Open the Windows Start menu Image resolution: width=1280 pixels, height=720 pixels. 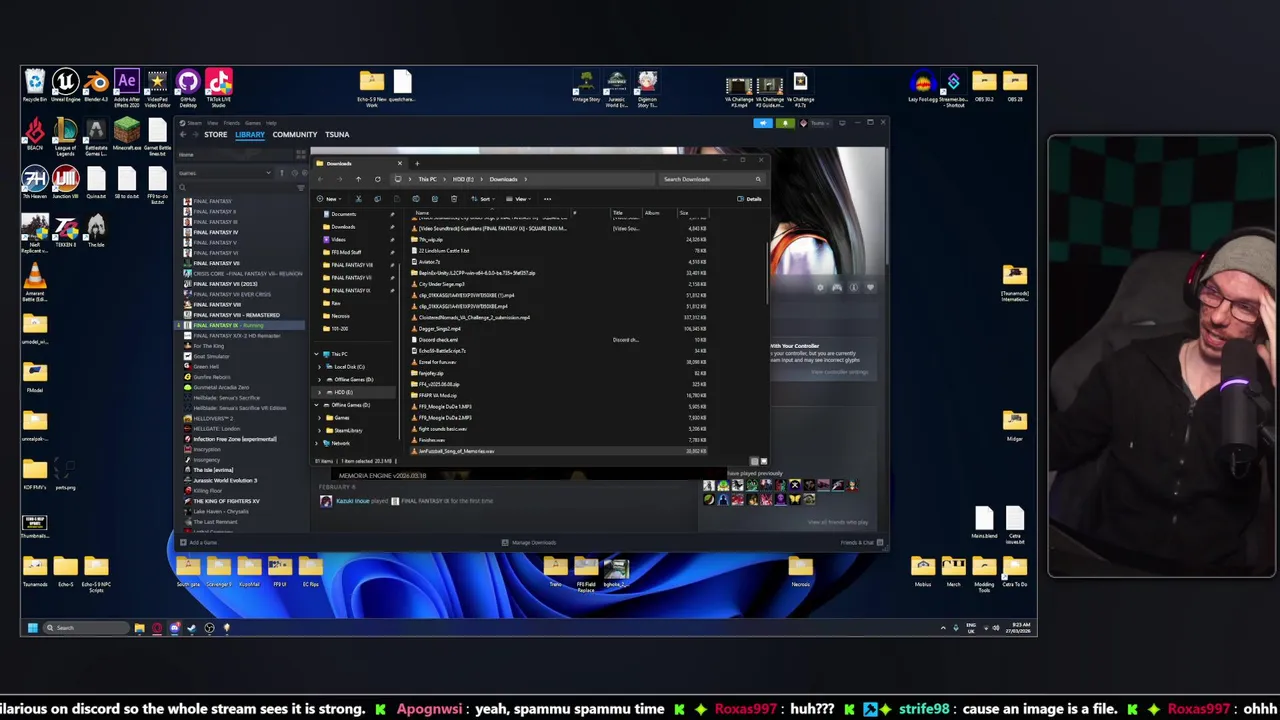(32, 628)
